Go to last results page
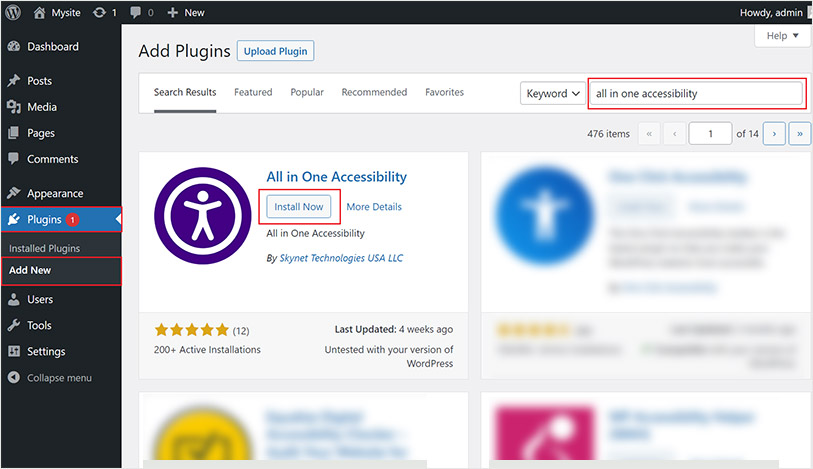Image resolution: width=813 pixels, height=469 pixels. 800,134
